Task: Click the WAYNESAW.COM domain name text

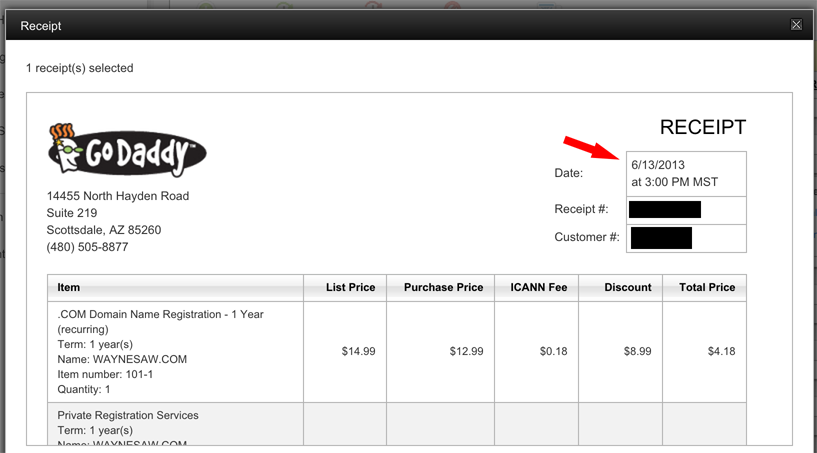Action: pyautogui.click(x=140, y=359)
